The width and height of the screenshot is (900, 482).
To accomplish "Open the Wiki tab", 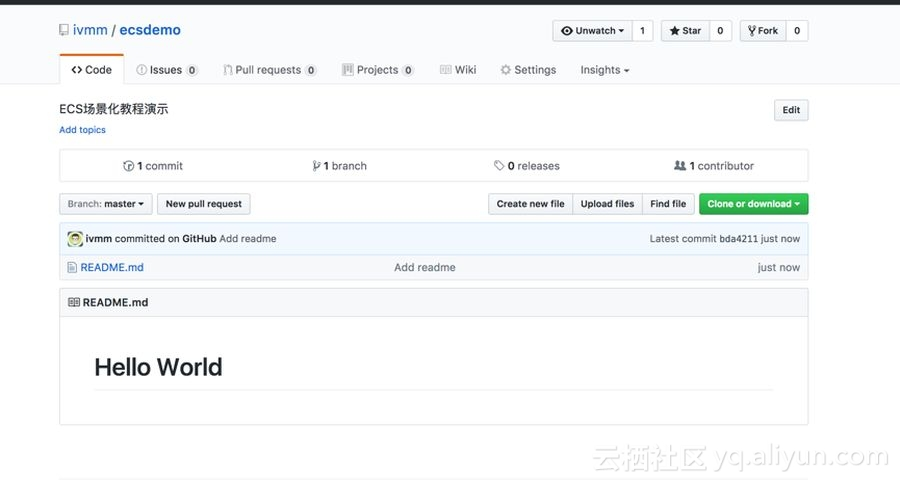I will 458,70.
